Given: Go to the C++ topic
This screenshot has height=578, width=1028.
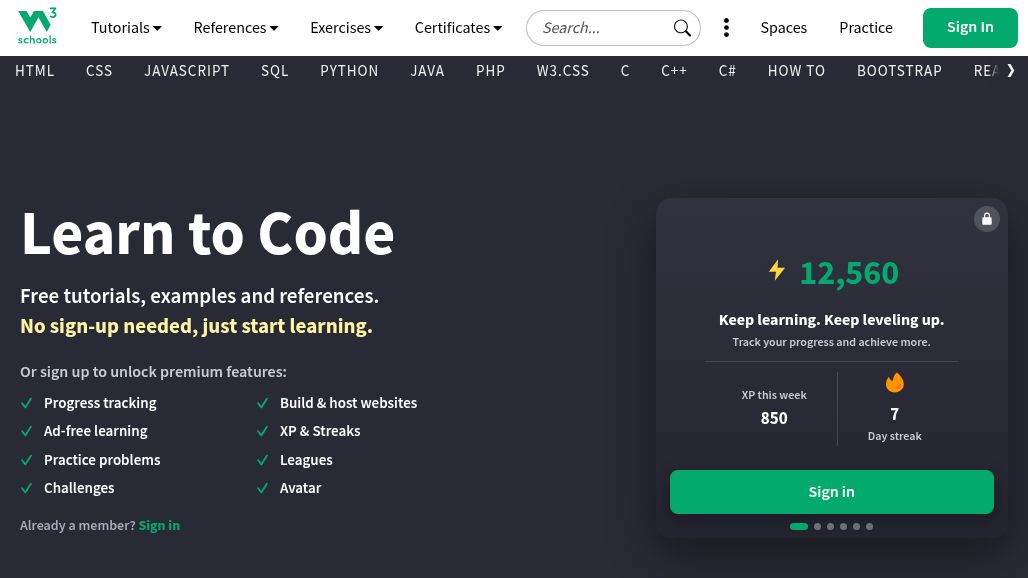Looking at the screenshot, I should click(x=674, y=71).
